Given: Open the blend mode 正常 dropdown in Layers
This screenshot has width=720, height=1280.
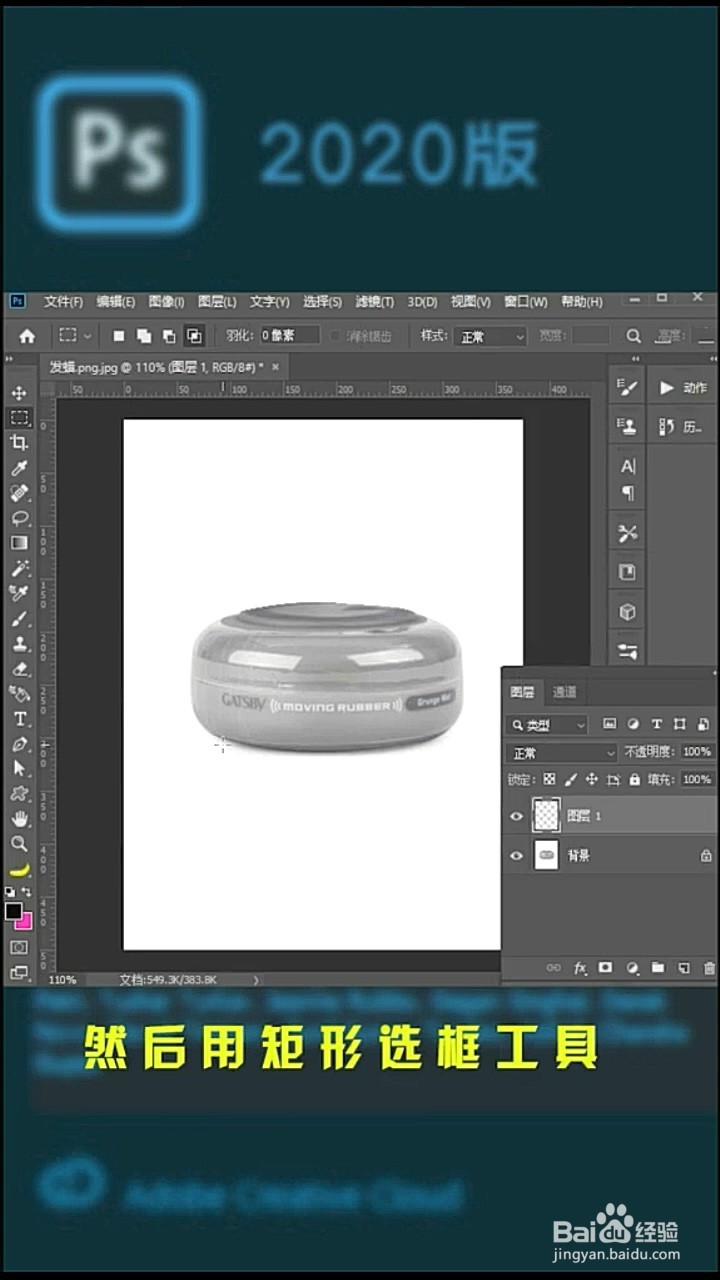Looking at the screenshot, I should (x=563, y=752).
